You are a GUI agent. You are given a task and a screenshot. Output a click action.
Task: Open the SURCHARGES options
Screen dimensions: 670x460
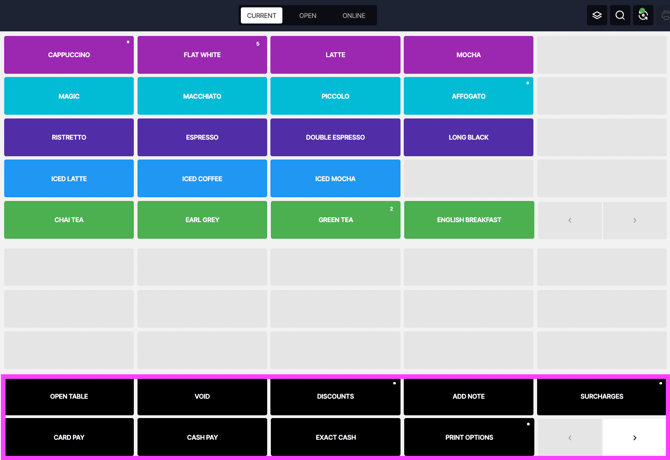602,396
